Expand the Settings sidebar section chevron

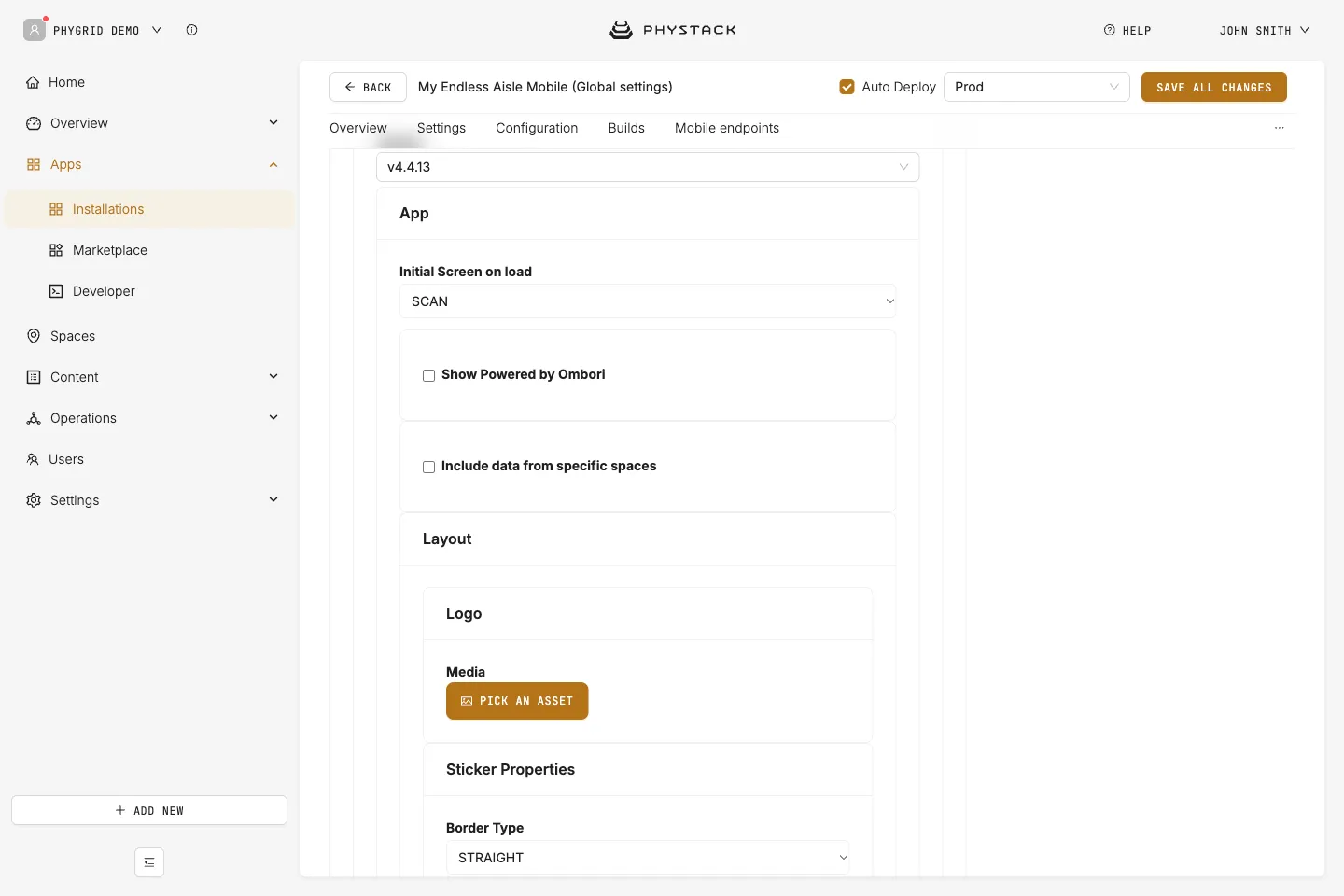click(273, 500)
